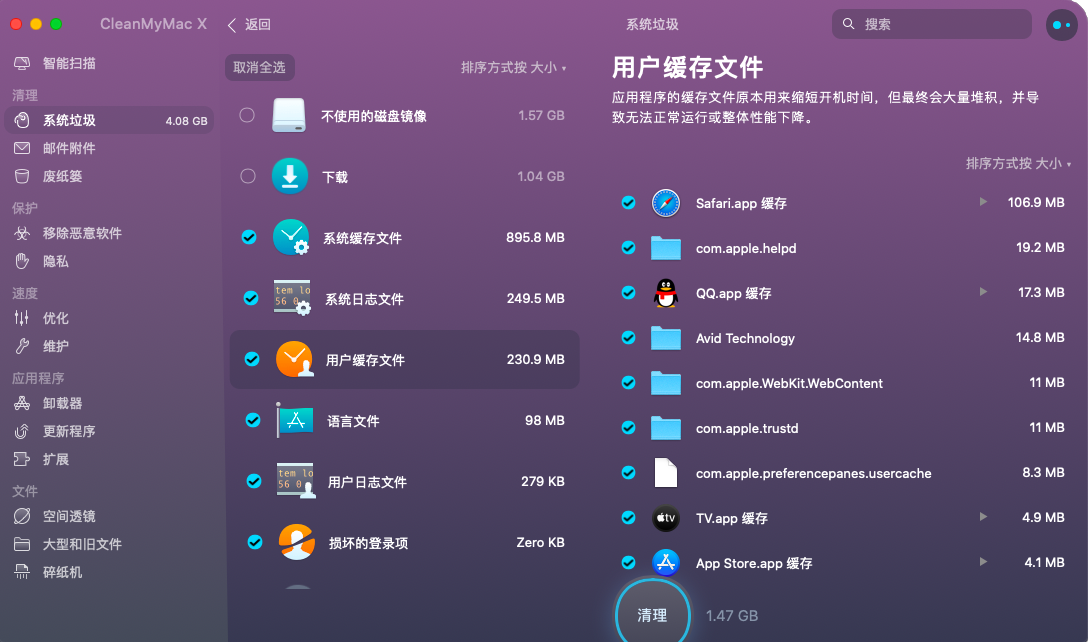The width and height of the screenshot is (1088, 642).
Task: Select the com.apple.helpd row text
Action: coord(746,248)
